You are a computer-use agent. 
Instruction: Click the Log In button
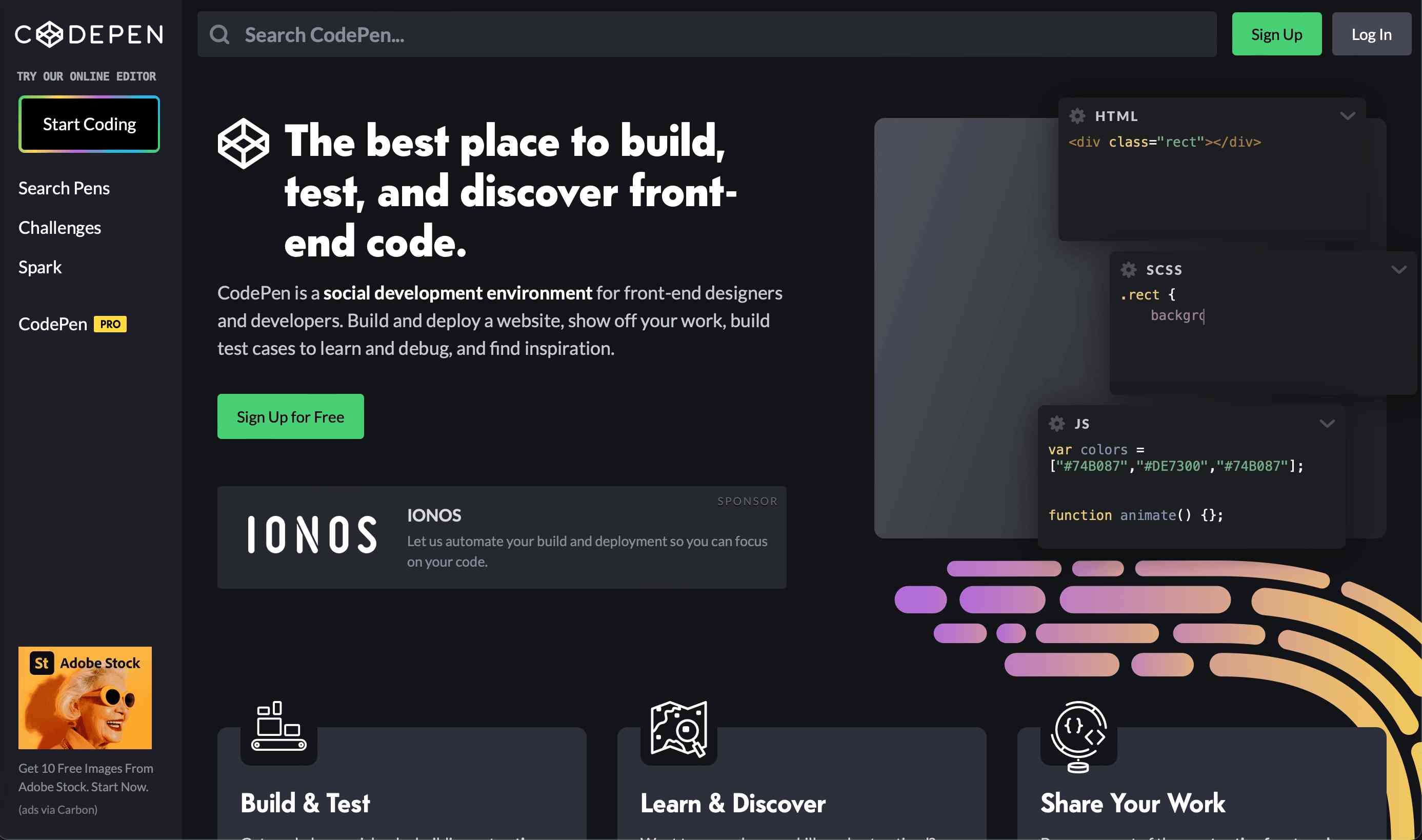coord(1371,33)
